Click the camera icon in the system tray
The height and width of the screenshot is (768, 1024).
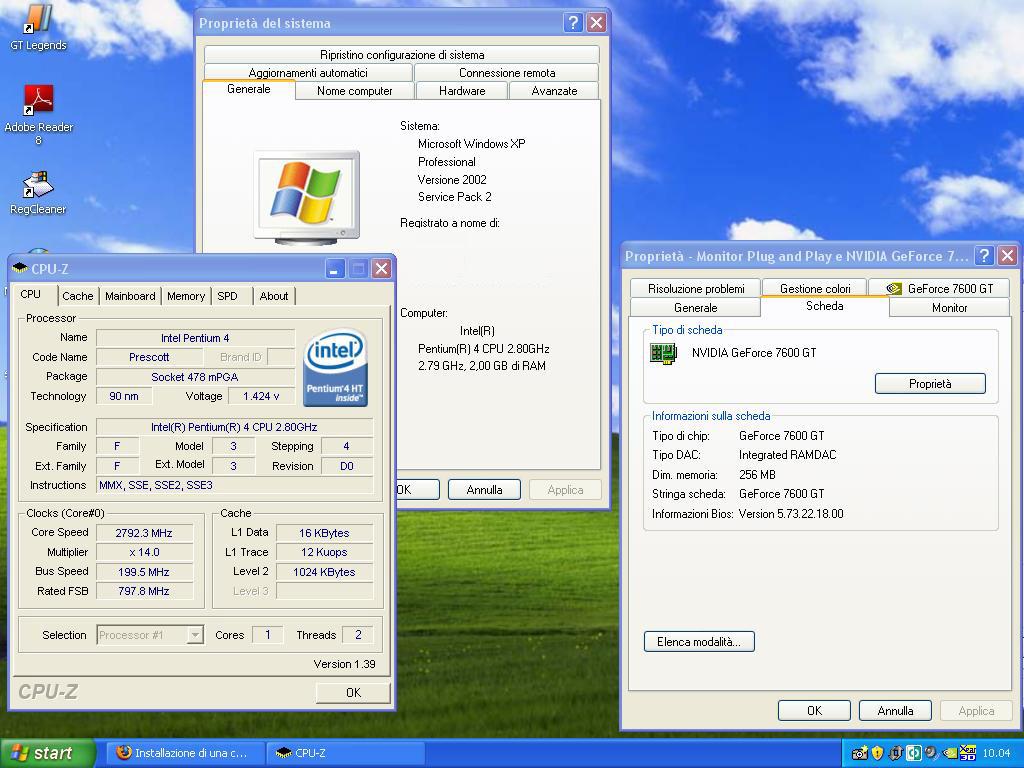tap(859, 753)
